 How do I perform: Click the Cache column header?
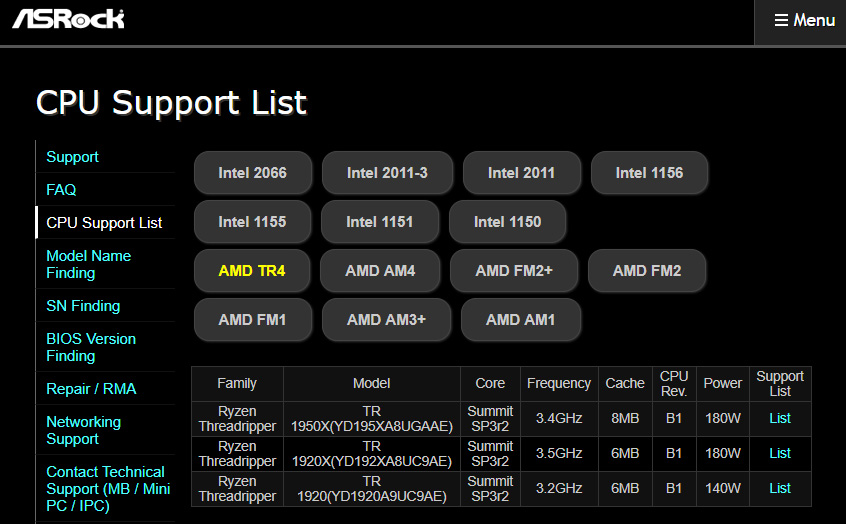click(625, 384)
